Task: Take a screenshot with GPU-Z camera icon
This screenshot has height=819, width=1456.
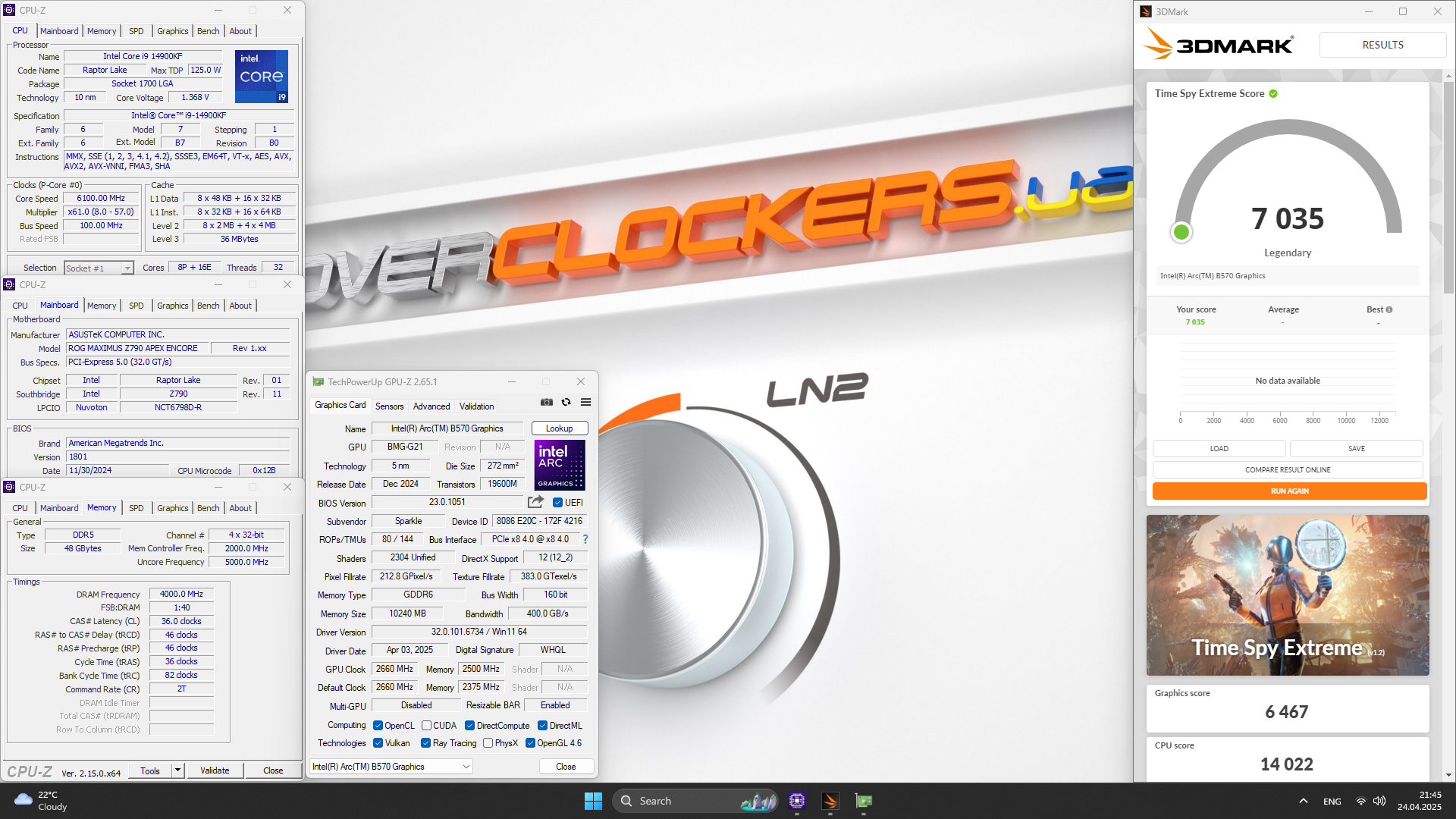Action: coord(546,402)
